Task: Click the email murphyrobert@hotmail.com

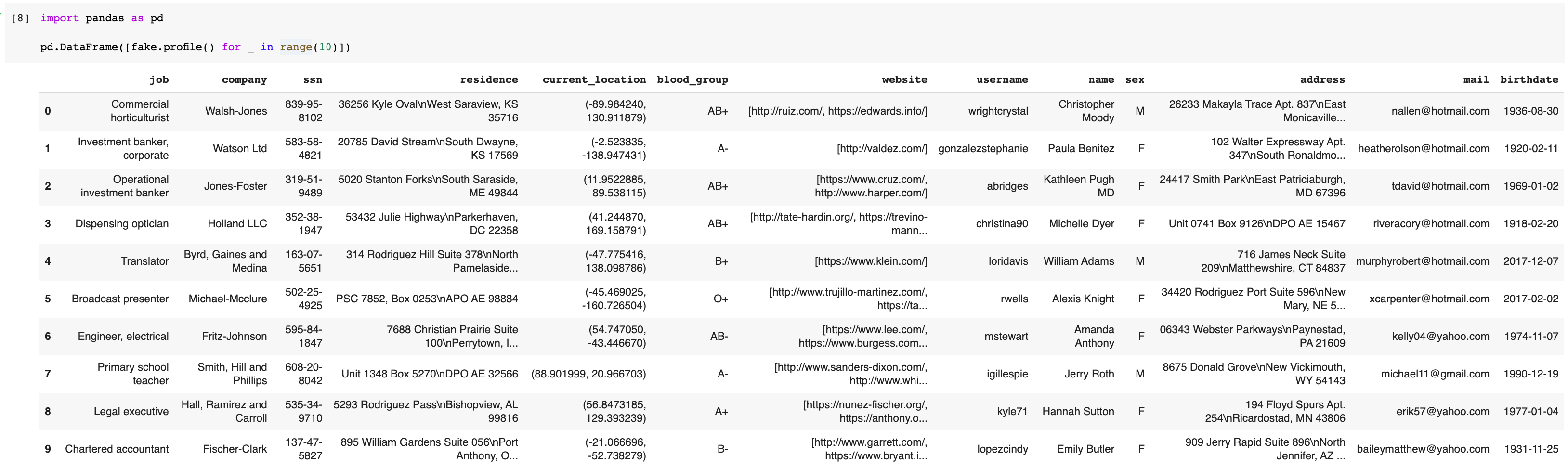Action: coord(1423,261)
